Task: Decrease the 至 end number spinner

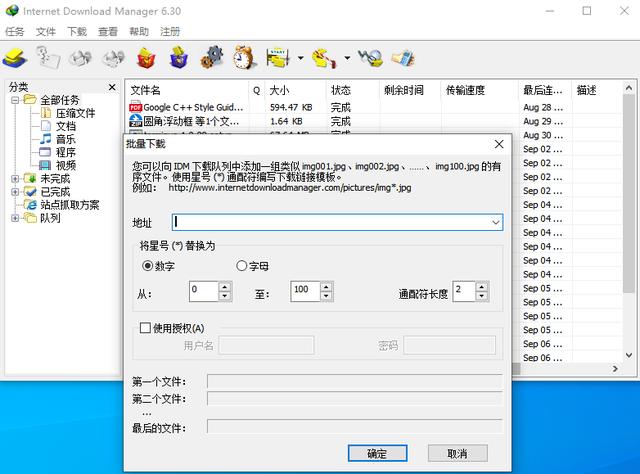Action: coord(326,296)
